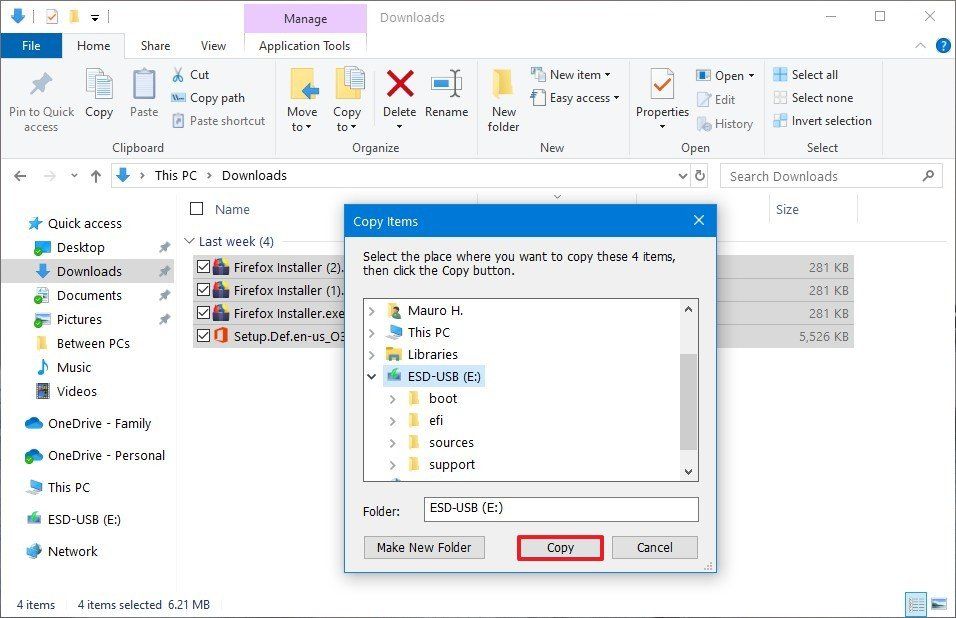Image resolution: width=956 pixels, height=618 pixels.
Task: Click inside the Folder name field
Action: pos(560,510)
